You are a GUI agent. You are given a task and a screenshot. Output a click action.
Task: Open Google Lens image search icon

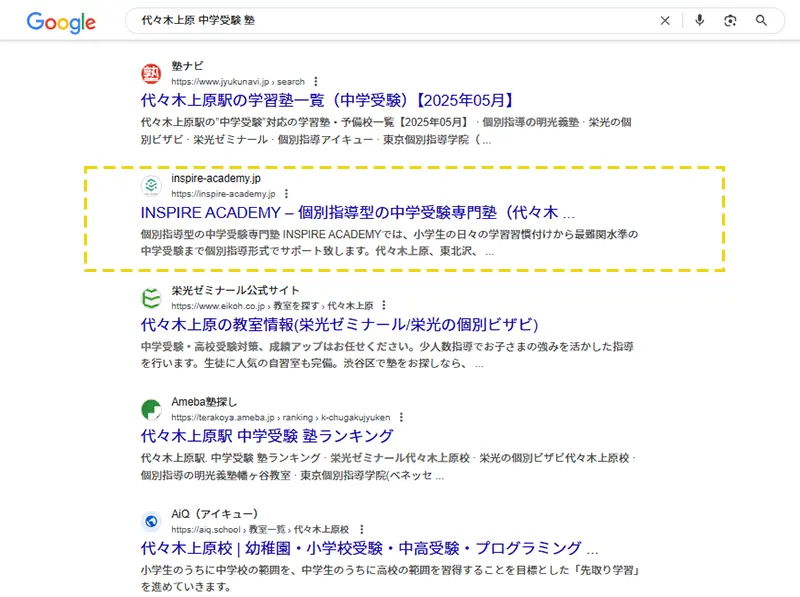tap(730, 20)
